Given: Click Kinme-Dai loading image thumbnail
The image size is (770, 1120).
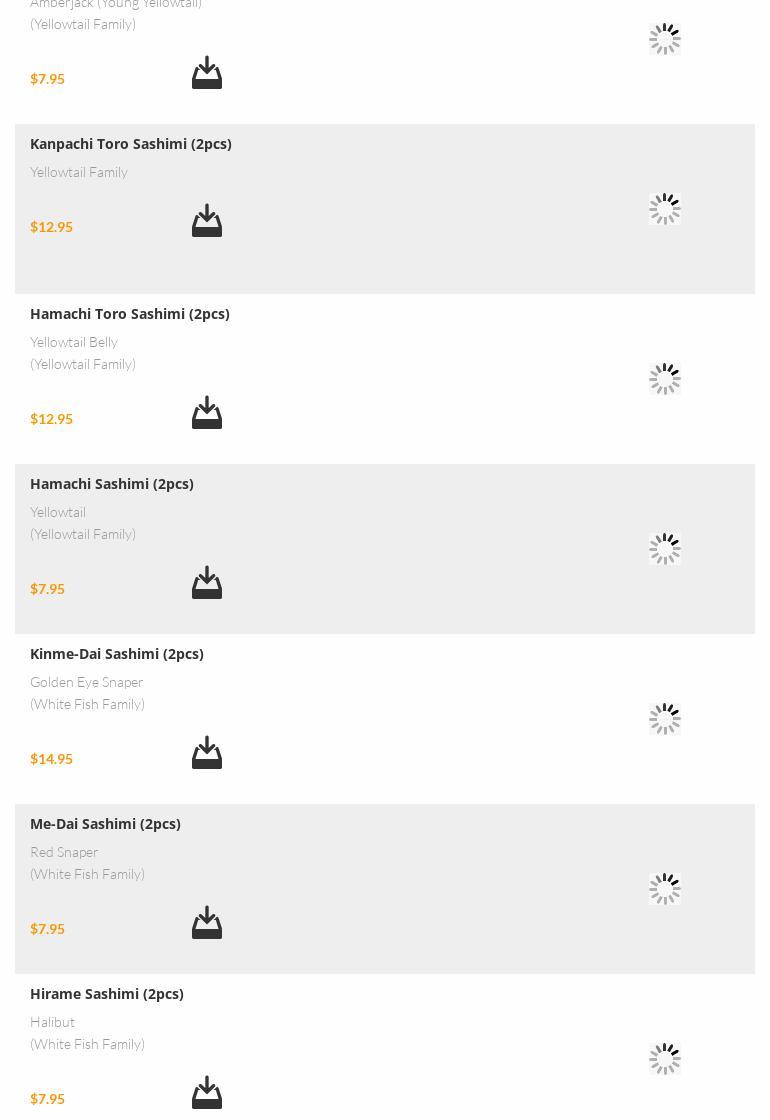Looking at the screenshot, I should (665, 719).
